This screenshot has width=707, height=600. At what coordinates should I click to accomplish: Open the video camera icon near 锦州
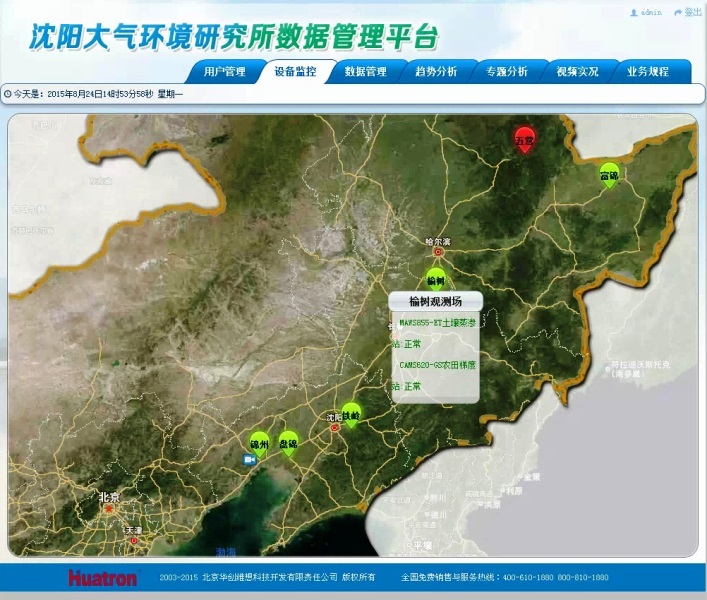[x=249, y=460]
